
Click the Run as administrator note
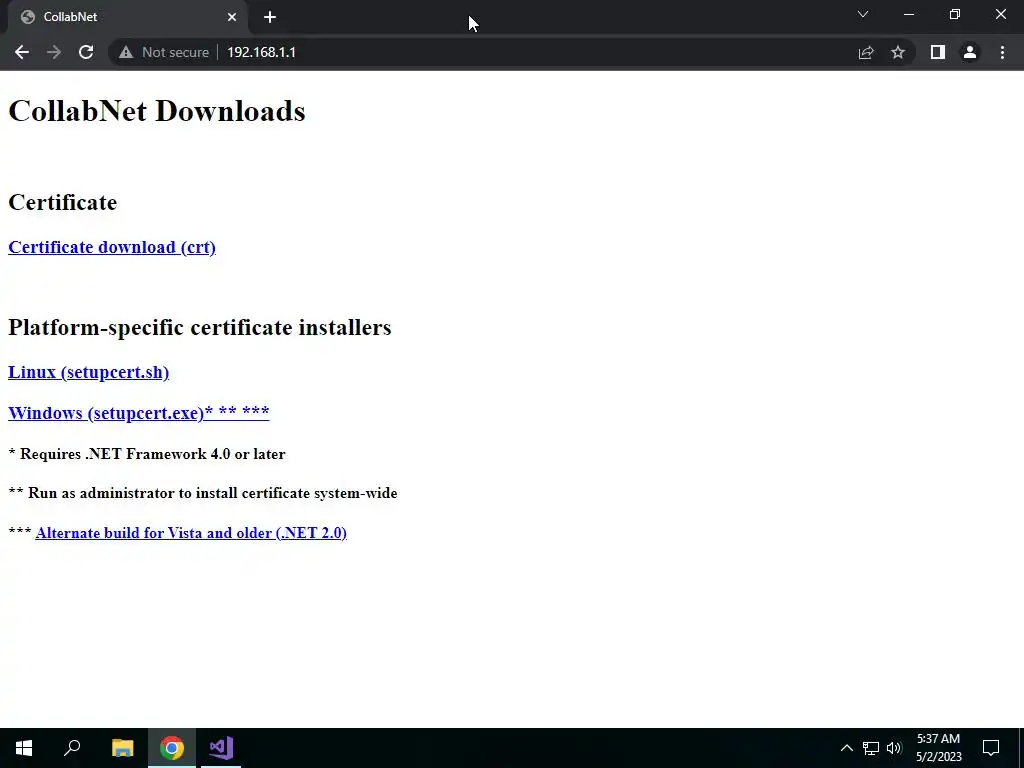pyautogui.click(x=203, y=493)
